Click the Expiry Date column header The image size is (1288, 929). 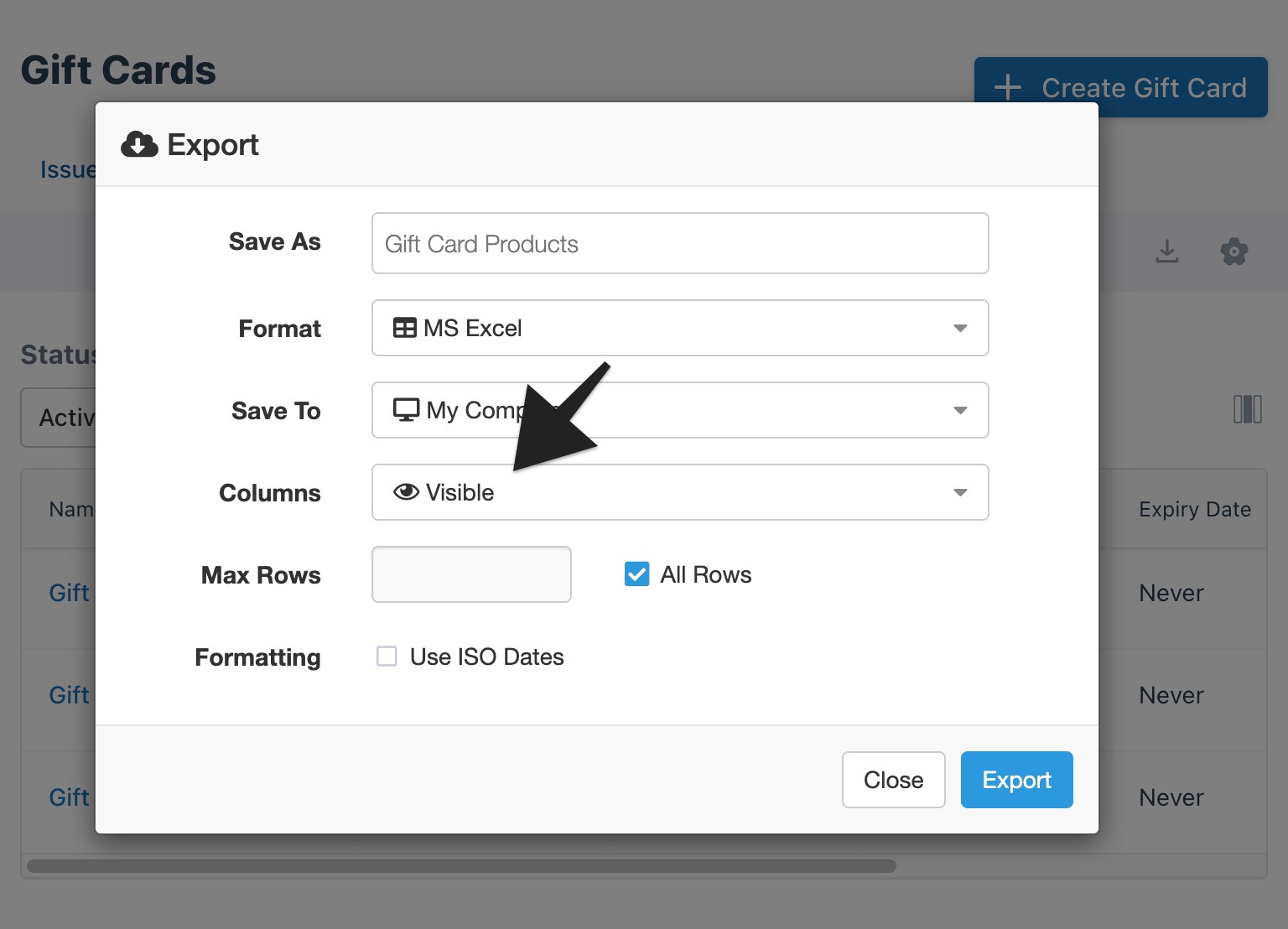1195,509
